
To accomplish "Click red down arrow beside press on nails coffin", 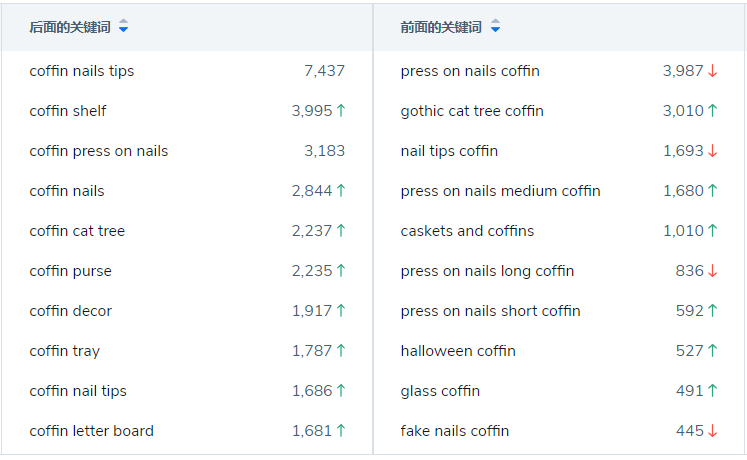I will pos(712,71).
